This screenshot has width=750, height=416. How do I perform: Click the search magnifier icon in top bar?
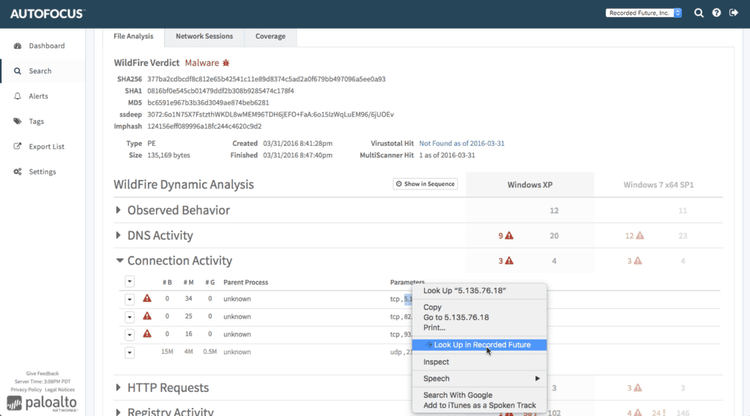pyautogui.click(x=699, y=13)
